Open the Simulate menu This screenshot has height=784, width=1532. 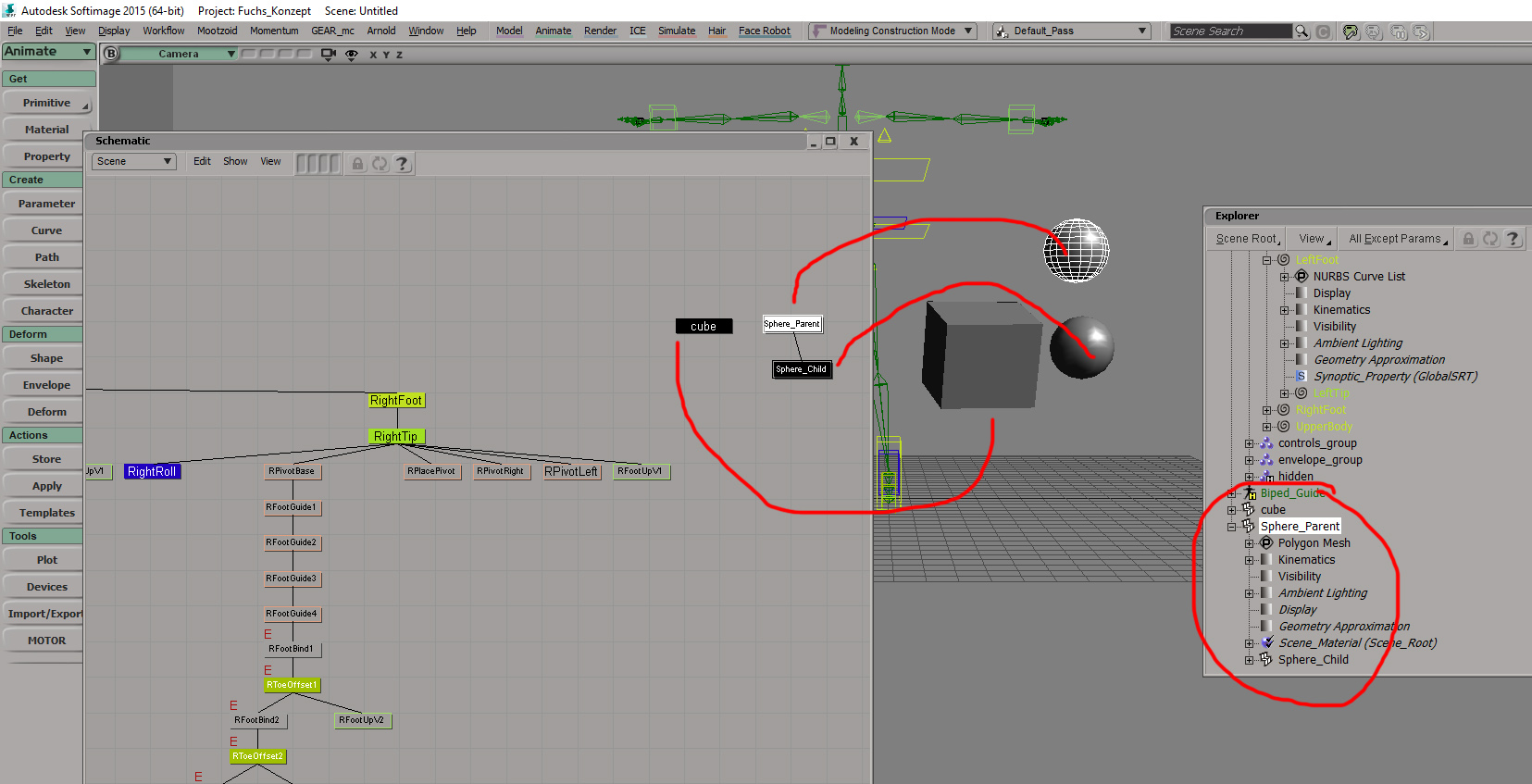(677, 31)
